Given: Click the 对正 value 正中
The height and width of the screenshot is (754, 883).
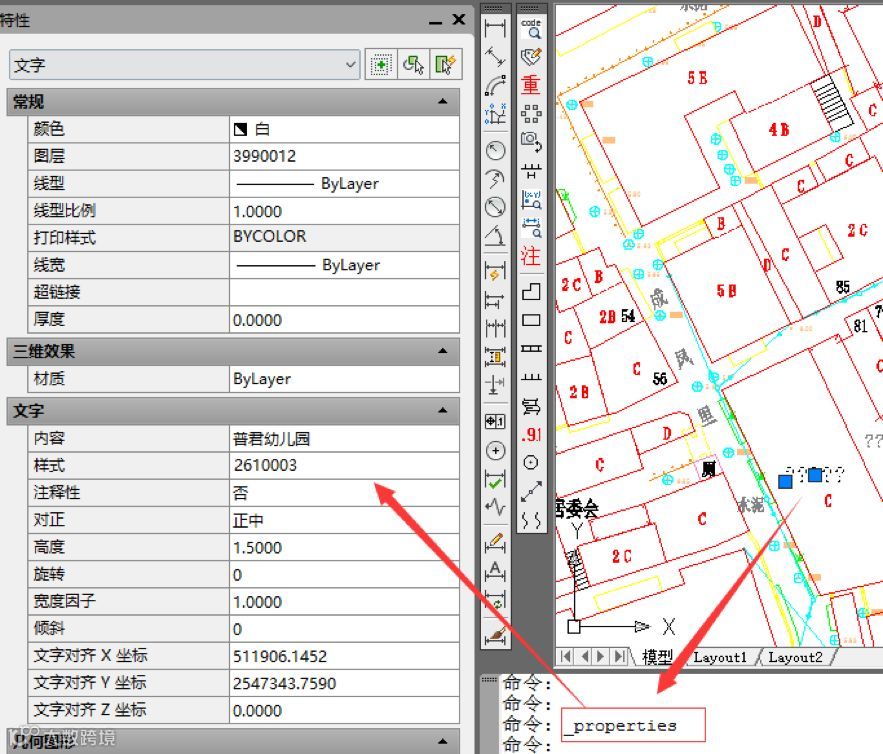Looking at the screenshot, I should [x=344, y=520].
